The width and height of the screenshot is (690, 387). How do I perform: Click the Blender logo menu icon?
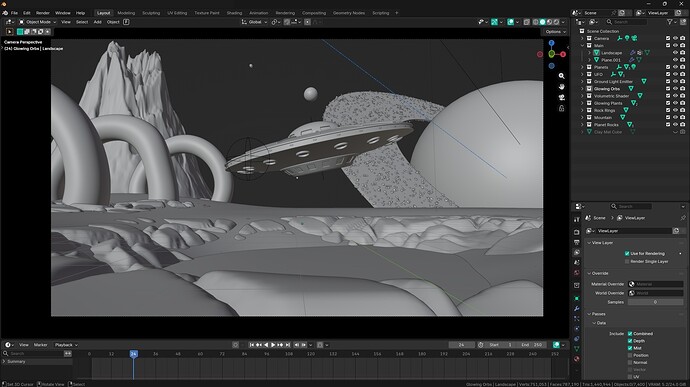4,13
